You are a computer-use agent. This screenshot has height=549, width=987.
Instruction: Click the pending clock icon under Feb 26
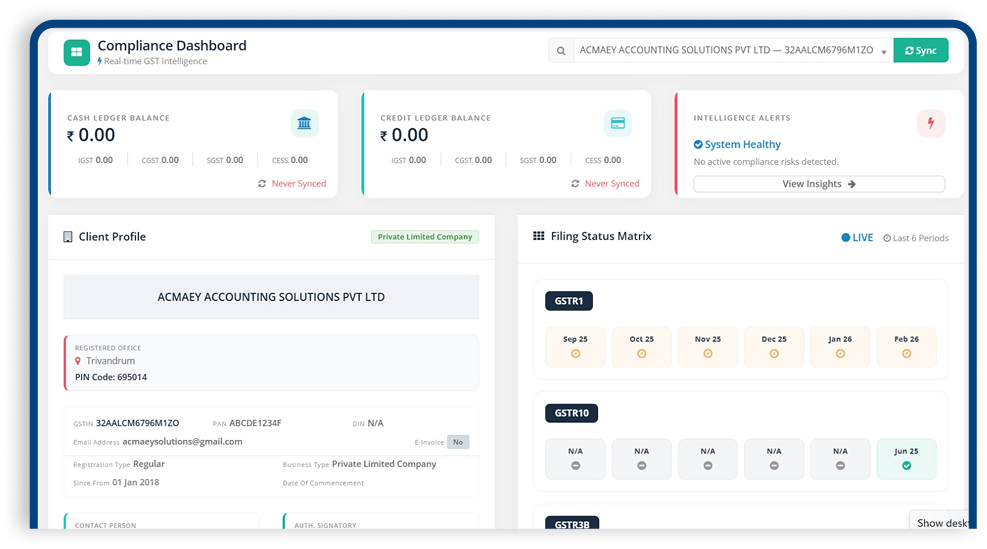pos(906,354)
